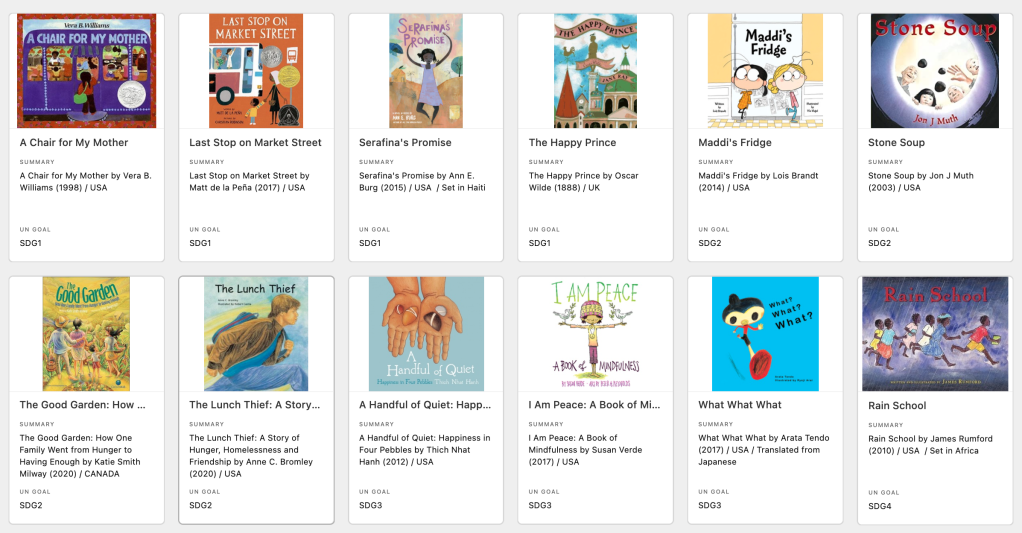1022x533 pixels.
Task: Click the Maddi's Fridge cover image
Action: 765,71
